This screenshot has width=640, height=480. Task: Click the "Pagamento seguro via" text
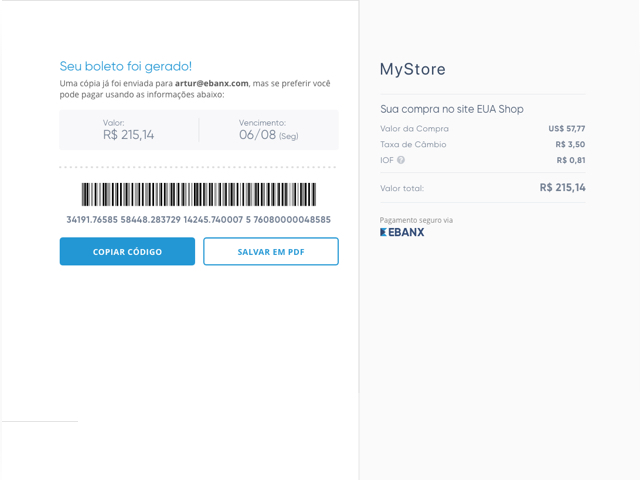[416, 220]
